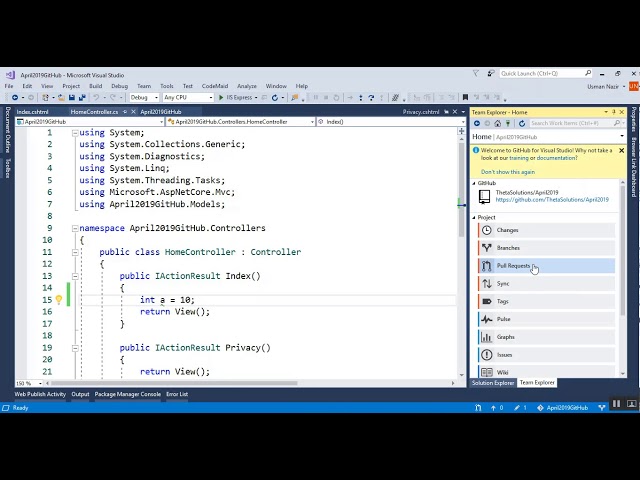Open the Home page dropdown in Team Explorer
Screen dimensions: 640x480
(622, 136)
